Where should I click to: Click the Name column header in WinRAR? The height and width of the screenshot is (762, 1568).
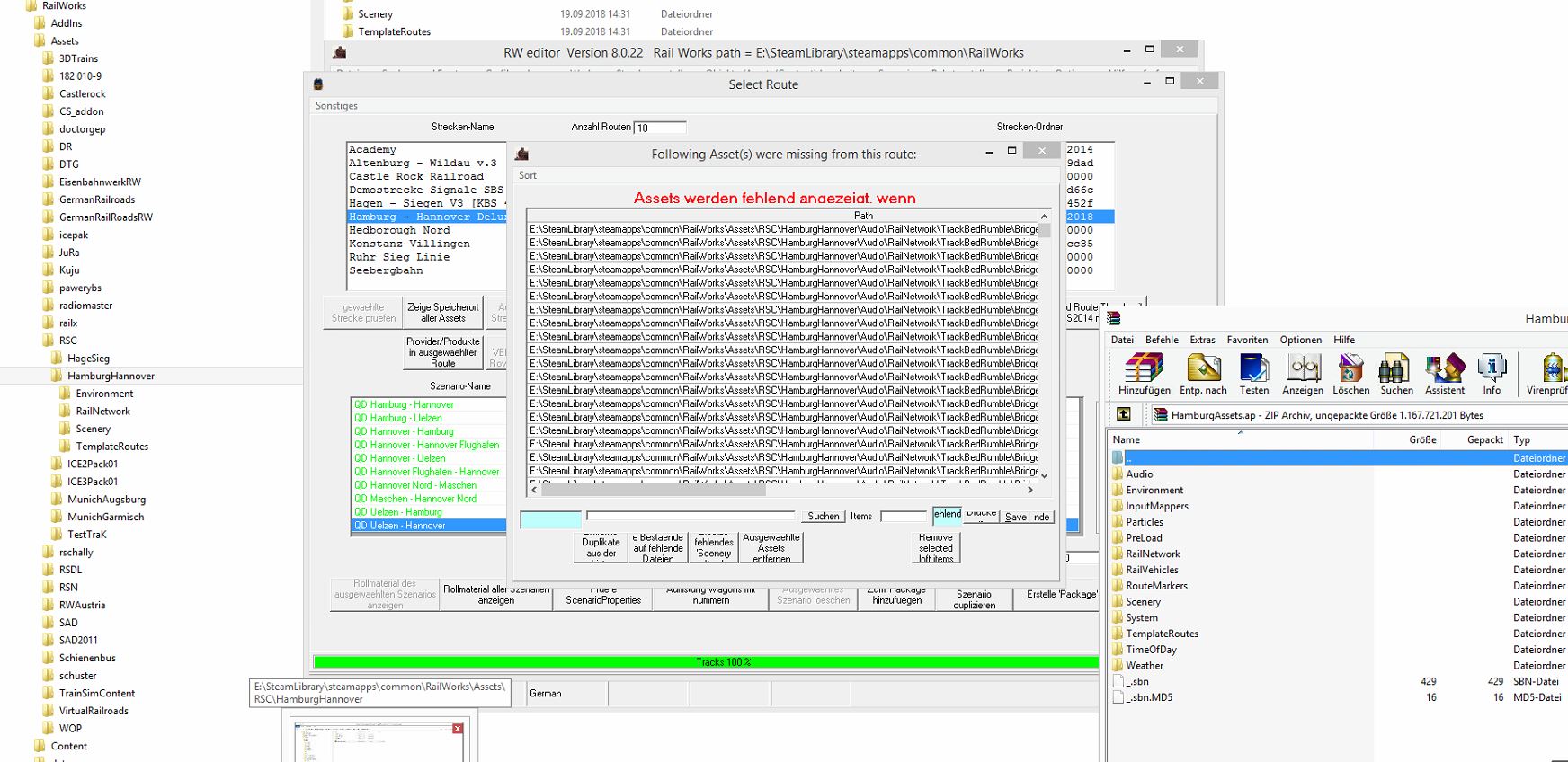pyautogui.click(x=1127, y=439)
